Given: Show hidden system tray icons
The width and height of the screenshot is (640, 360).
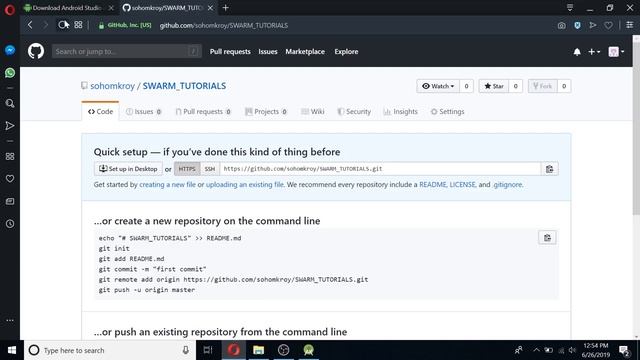Looking at the screenshot, I should click(x=536, y=350).
